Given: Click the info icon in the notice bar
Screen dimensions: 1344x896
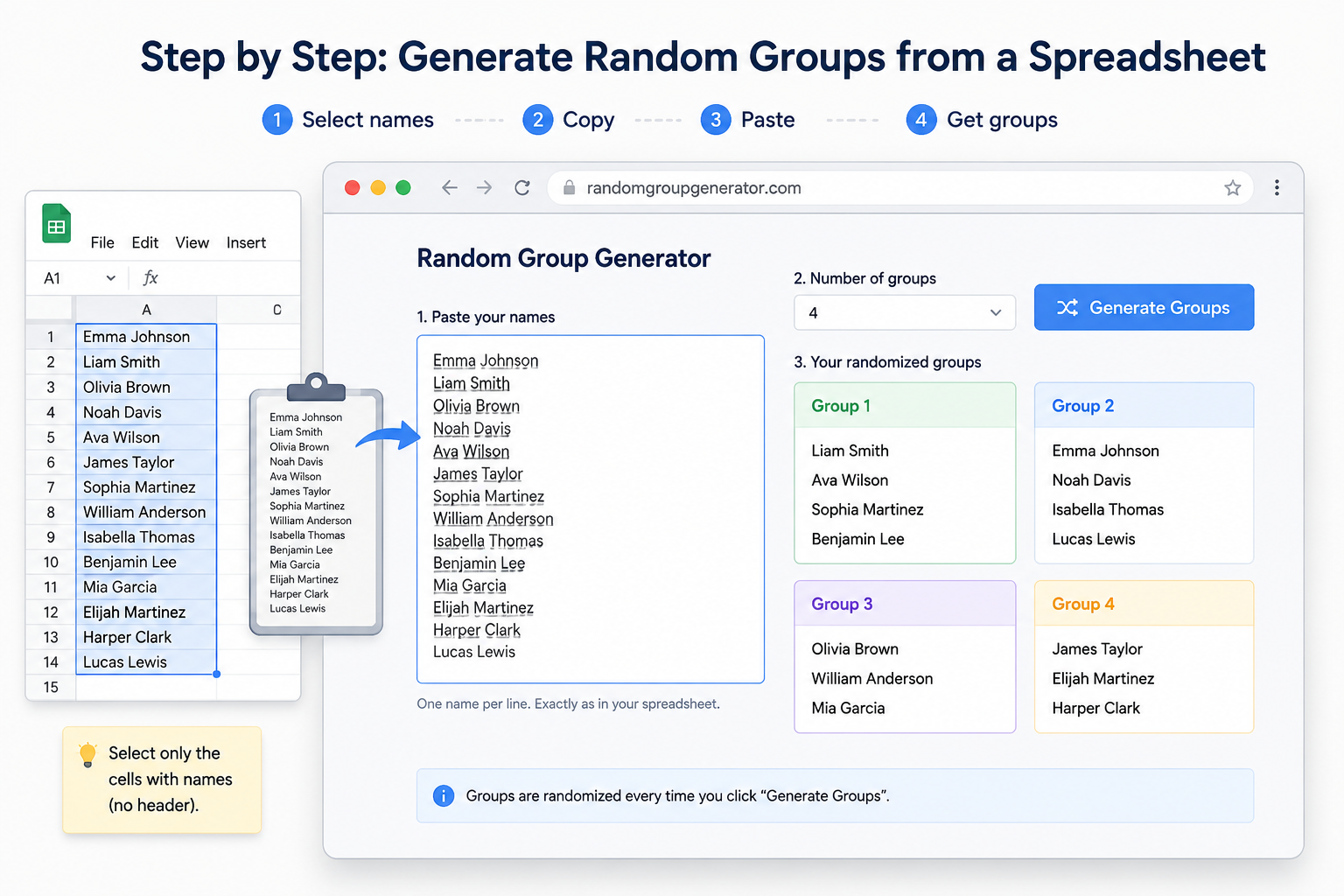Looking at the screenshot, I should [x=444, y=795].
